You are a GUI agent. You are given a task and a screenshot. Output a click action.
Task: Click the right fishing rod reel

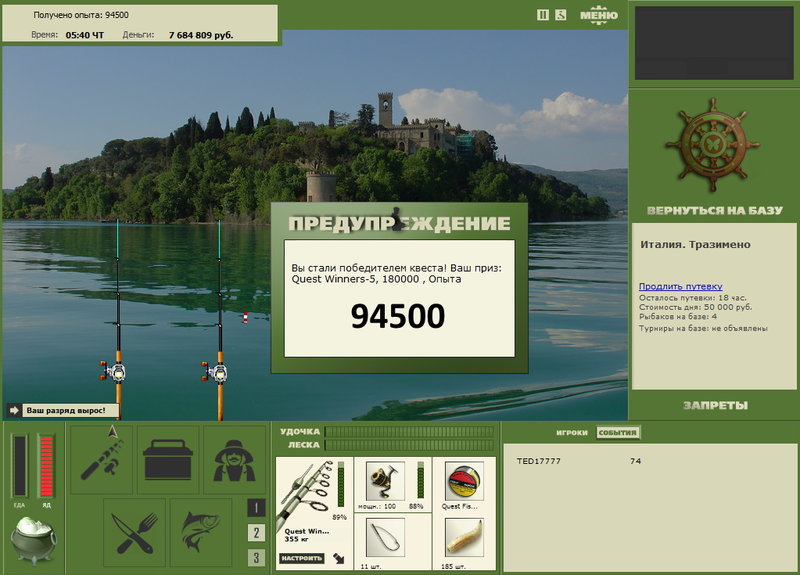(x=215, y=371)
